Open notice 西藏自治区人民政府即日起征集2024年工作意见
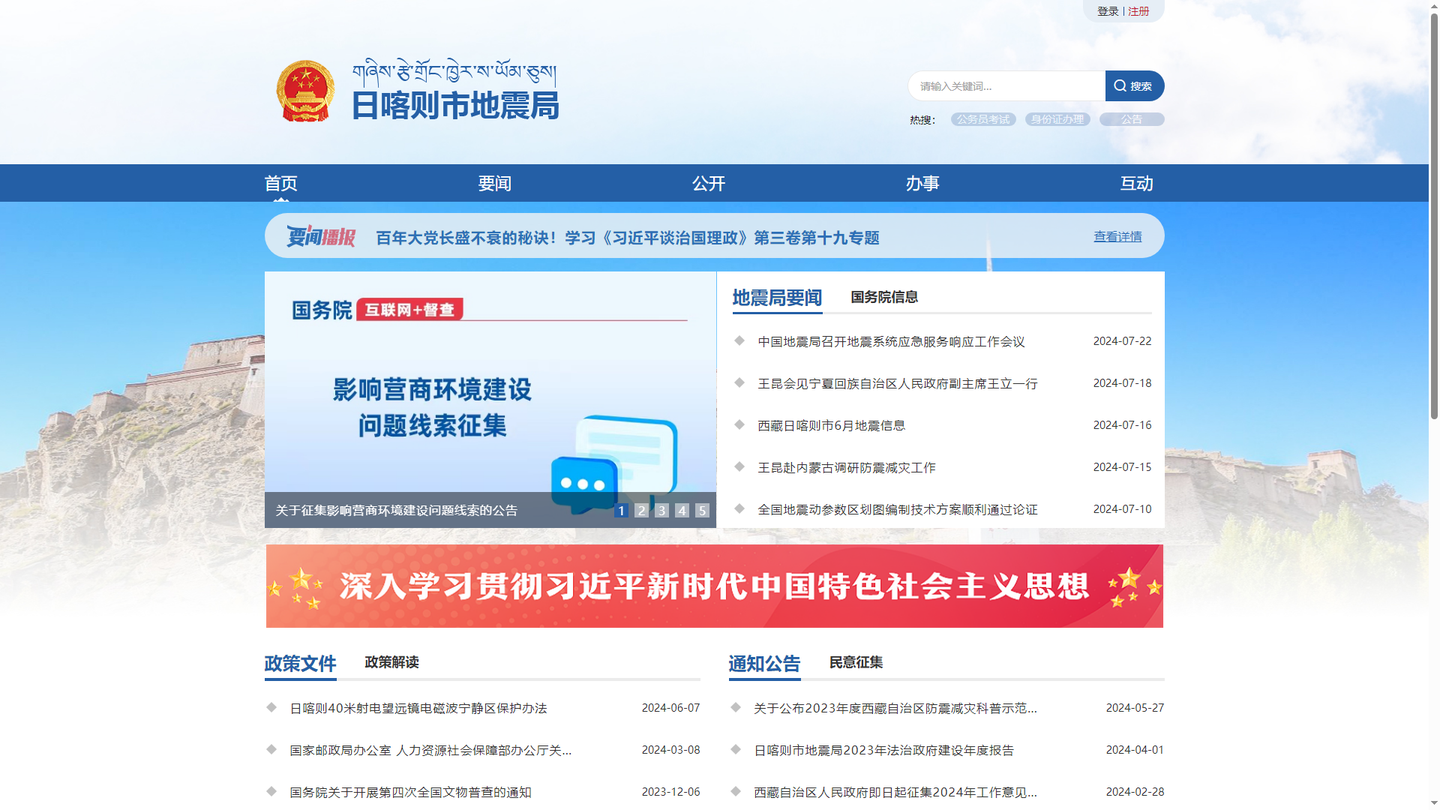Screen dimensions: 1440x810 [895, 792]
